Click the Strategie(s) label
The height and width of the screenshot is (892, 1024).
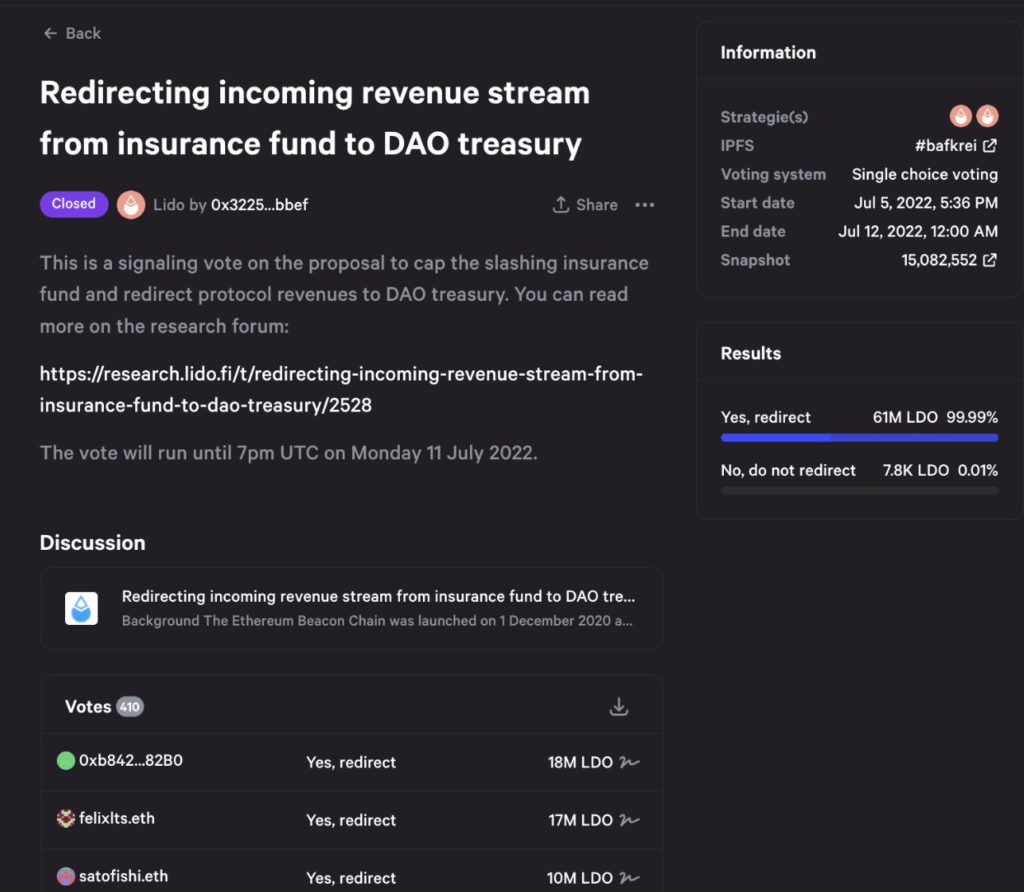pyautogui.click(x=764, y=117)
